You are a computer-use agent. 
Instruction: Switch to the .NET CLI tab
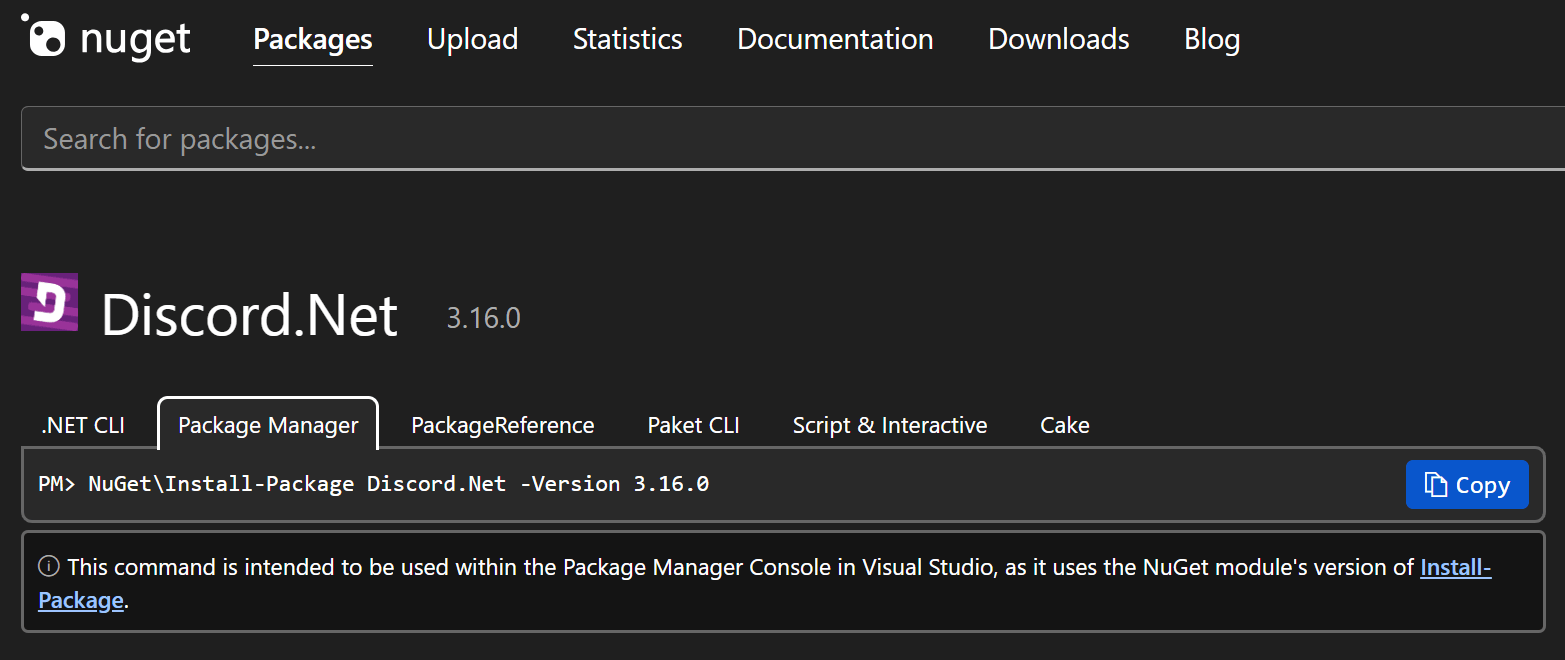(83, 425)
